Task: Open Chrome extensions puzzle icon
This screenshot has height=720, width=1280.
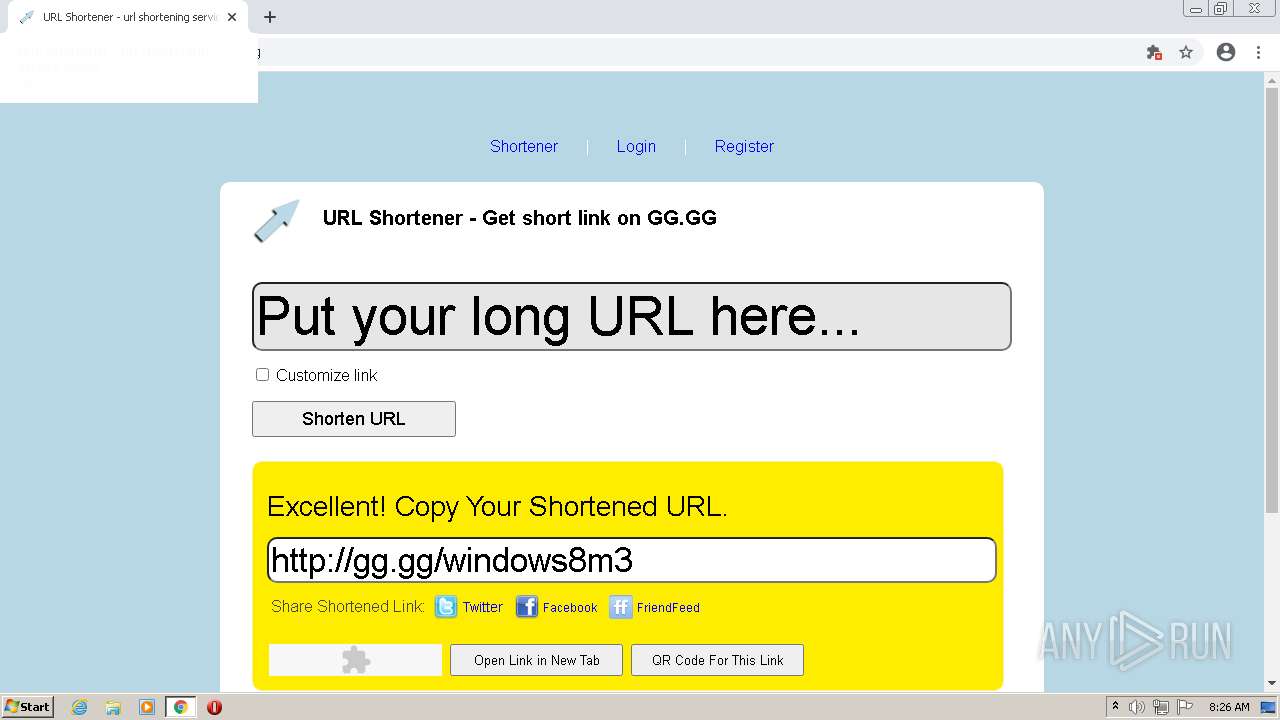Action: tap(1154, 52)
